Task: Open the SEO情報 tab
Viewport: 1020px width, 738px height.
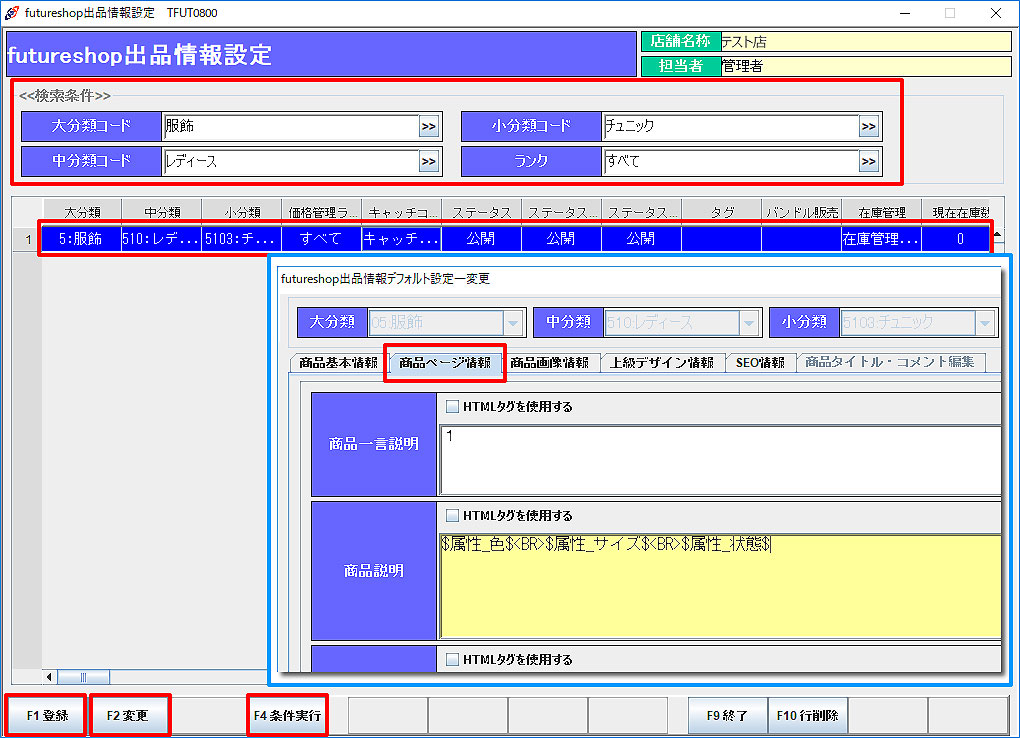Action: point(760,362)
